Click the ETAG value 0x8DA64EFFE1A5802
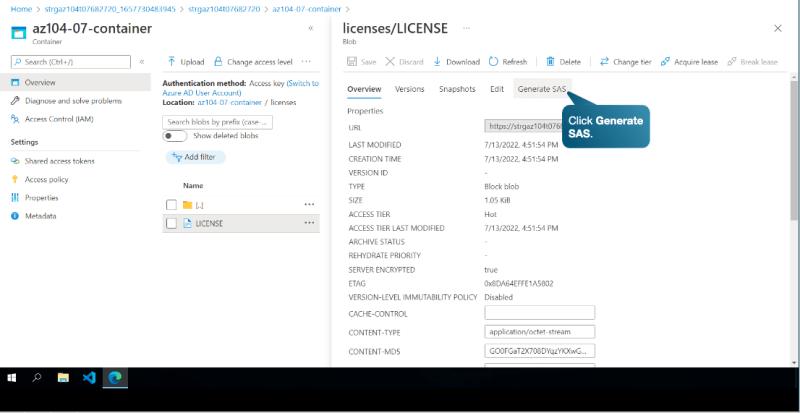 (x=519, y=283)
